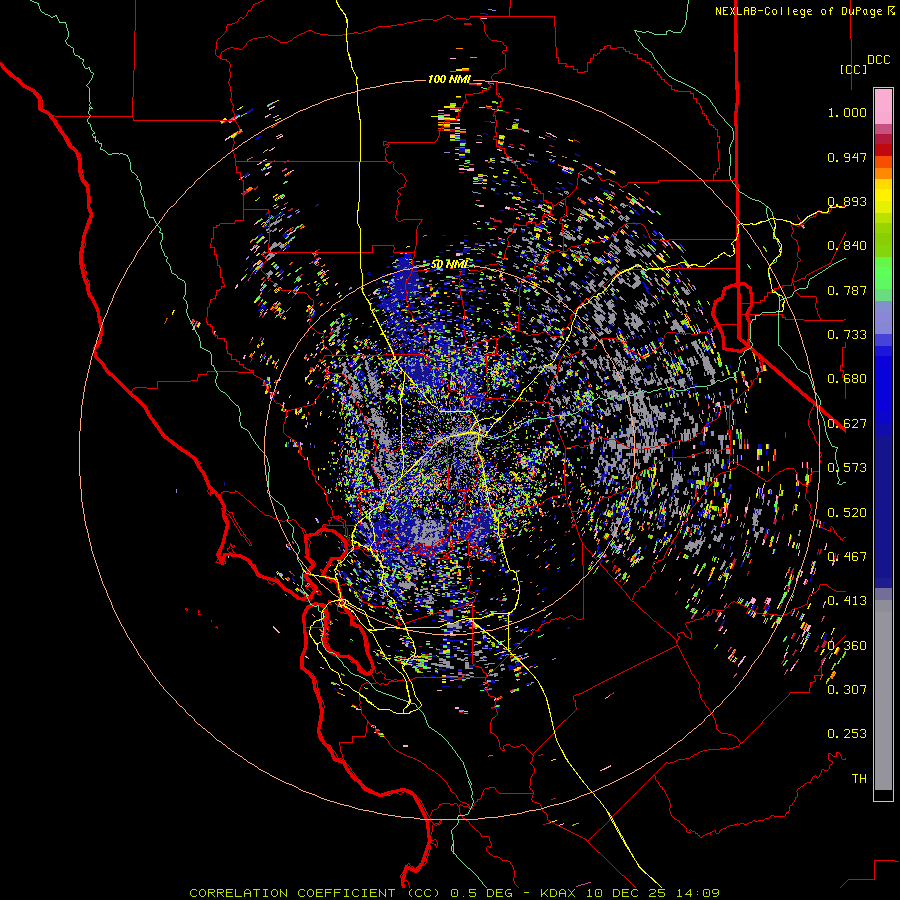Pick the light periwinkle segment near 0.733
This screenshot has height=900, width=900.
pos(883,317)
